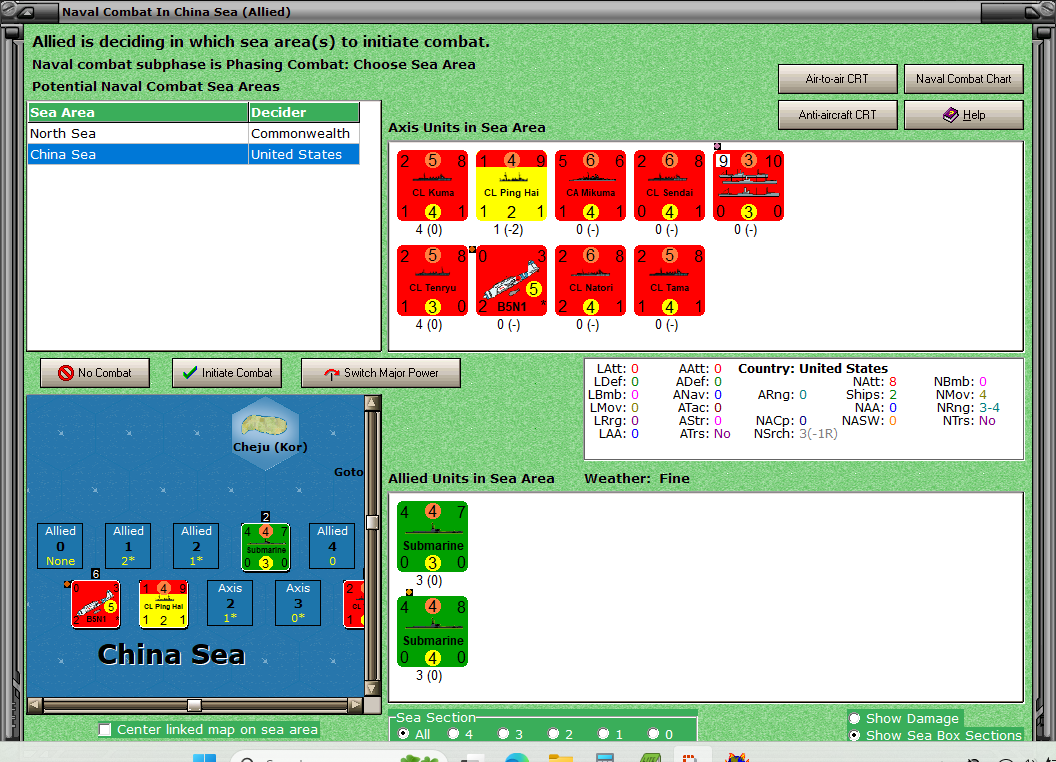Click the map scroll up arrow
The height and width of the screenshot is (762, 1056).
tap(372, 403)
